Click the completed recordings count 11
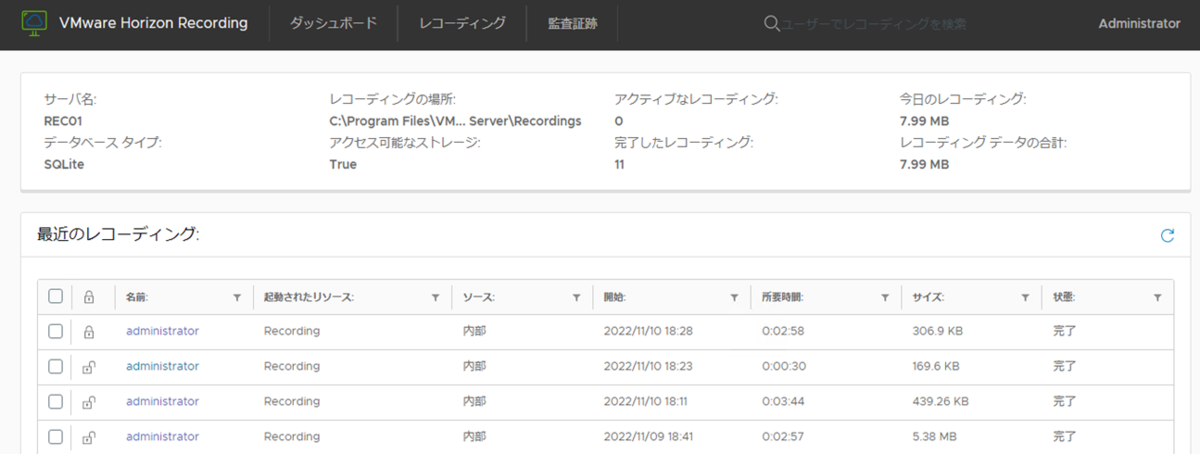The image size is (1200, 454). (x=619, y=164)
